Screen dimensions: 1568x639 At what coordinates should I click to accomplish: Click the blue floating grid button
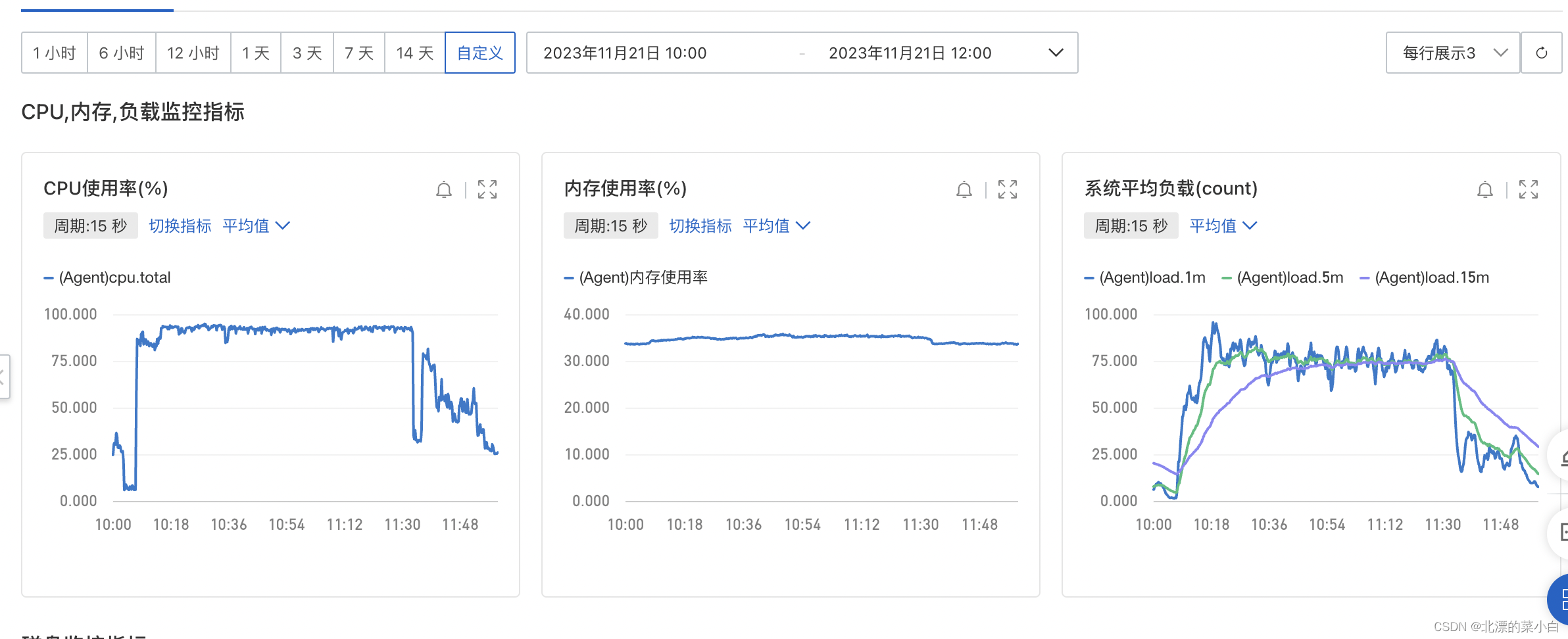[1559, 600]
